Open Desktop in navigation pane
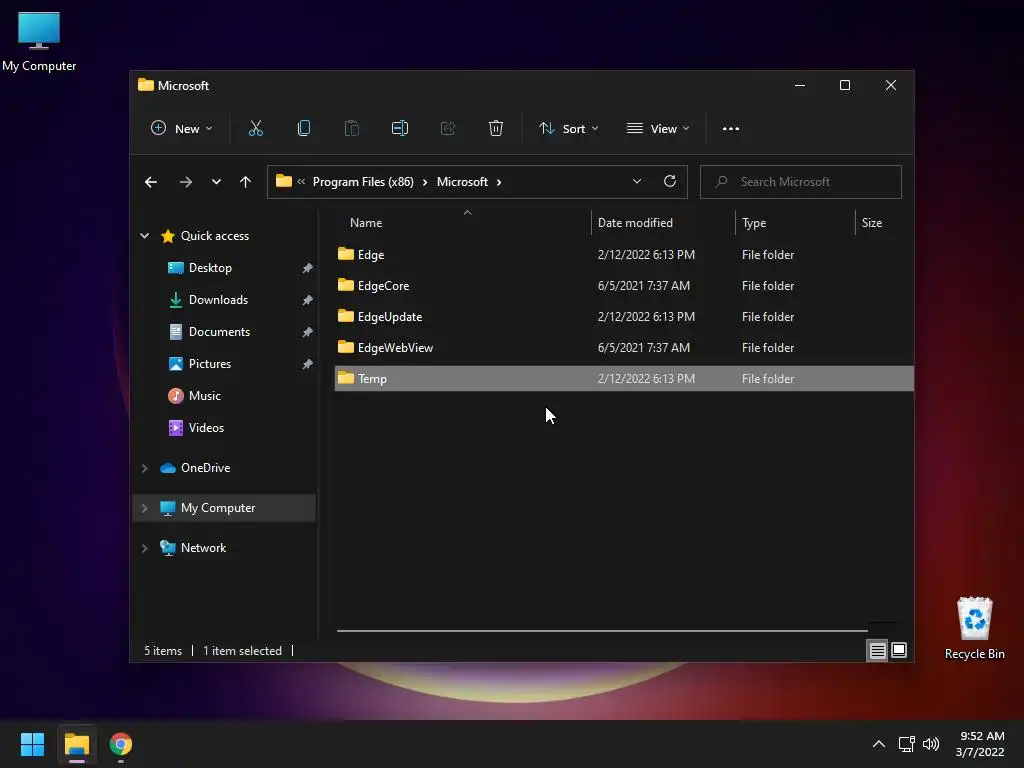 point(210,268)
